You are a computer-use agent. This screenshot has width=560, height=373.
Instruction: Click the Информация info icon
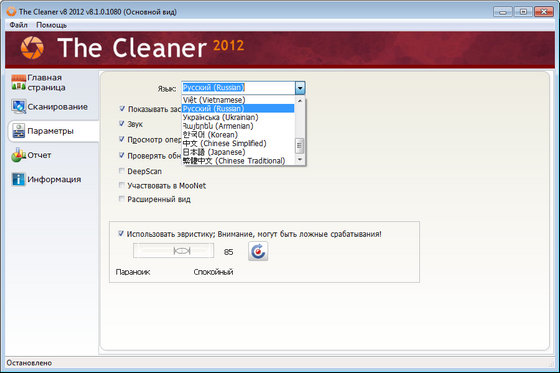pos(18,179)
